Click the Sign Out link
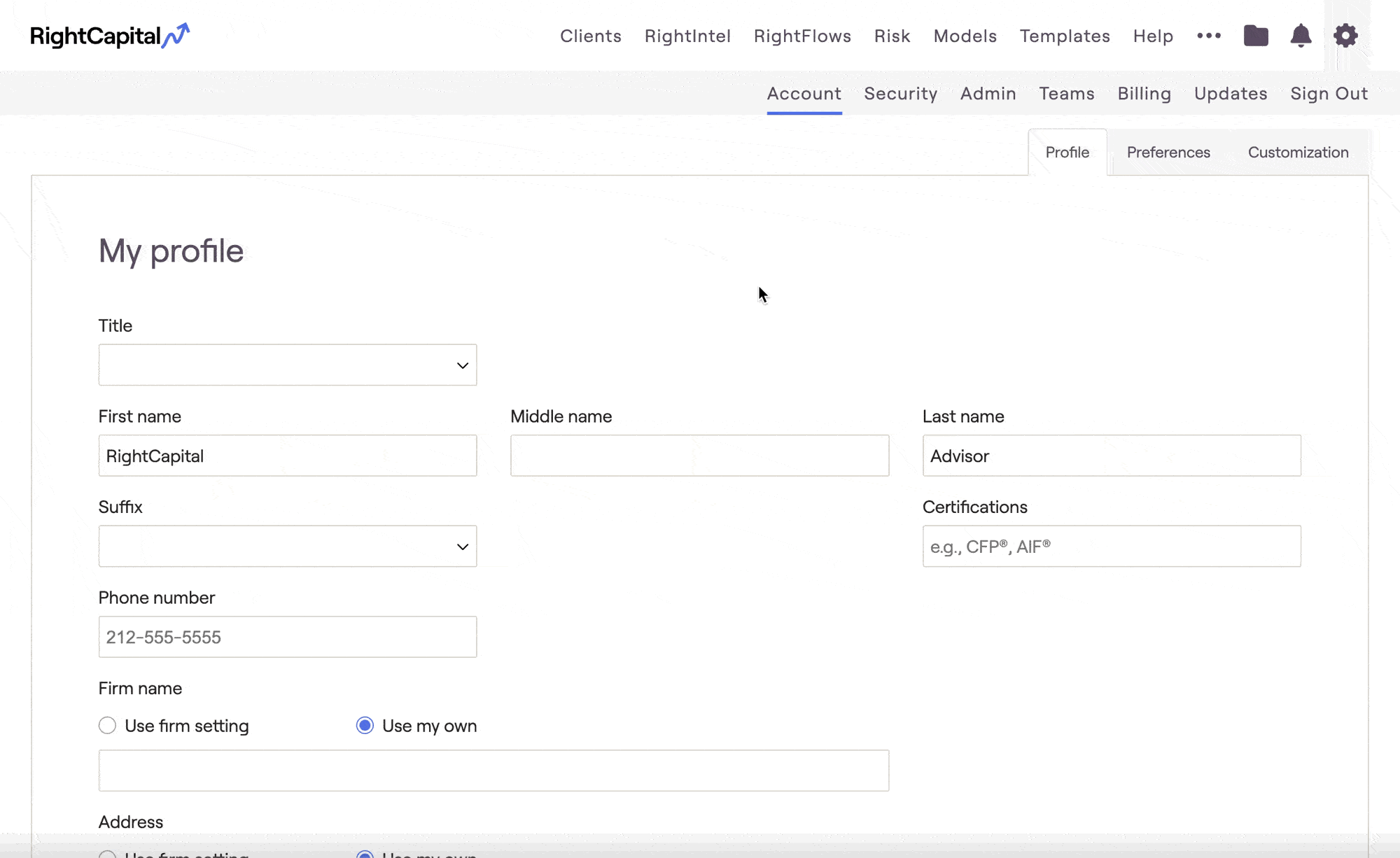This screenshot has width=1400, height=858. pos(1329,93)
